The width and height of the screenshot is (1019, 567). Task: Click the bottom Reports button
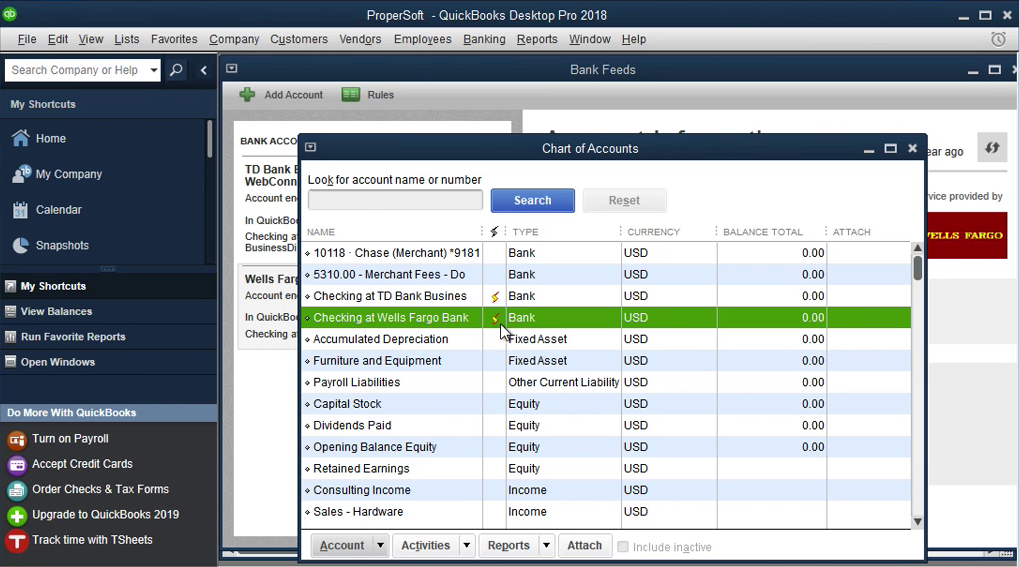(509, 546)
